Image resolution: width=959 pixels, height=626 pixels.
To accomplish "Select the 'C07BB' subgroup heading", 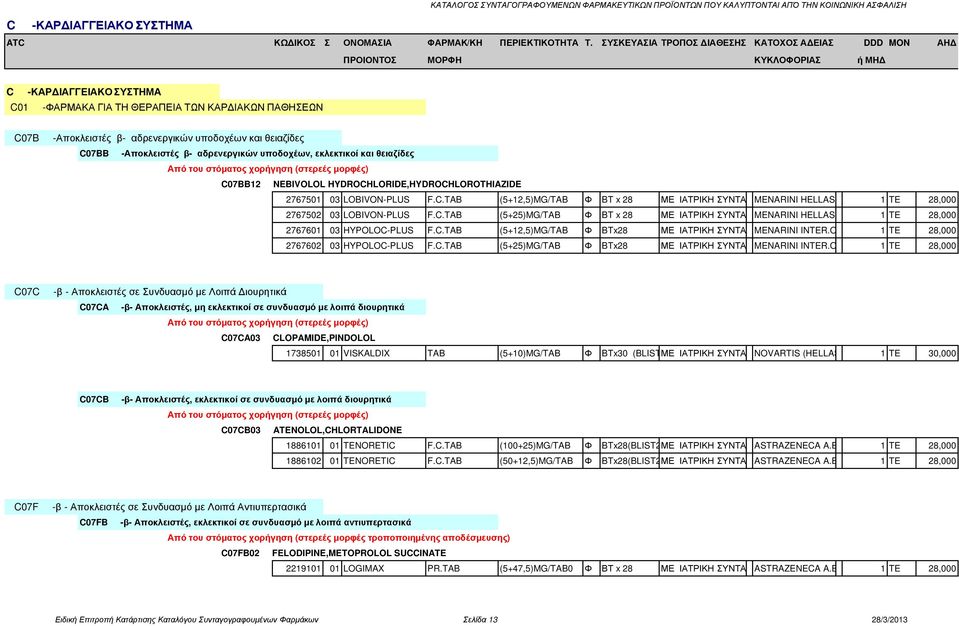I will click(288, 153).
